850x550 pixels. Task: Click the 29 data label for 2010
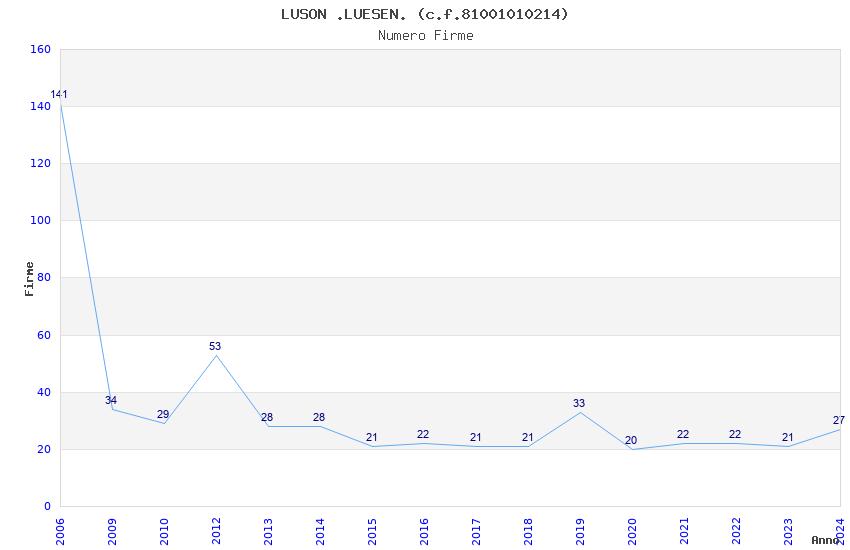point(163,414)
